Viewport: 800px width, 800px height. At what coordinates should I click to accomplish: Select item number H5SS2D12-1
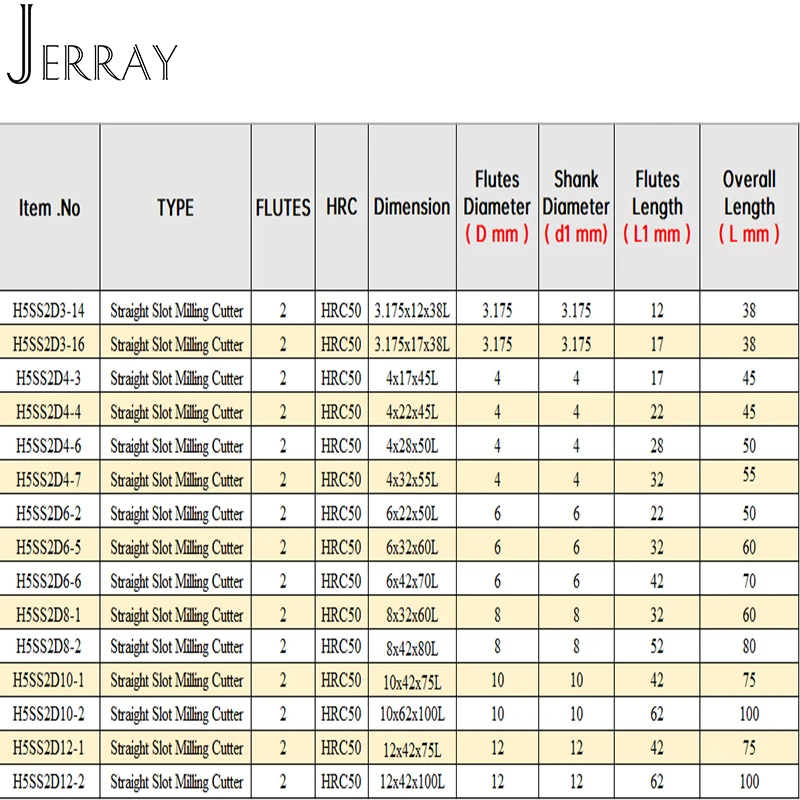click(x=48, y=748)
